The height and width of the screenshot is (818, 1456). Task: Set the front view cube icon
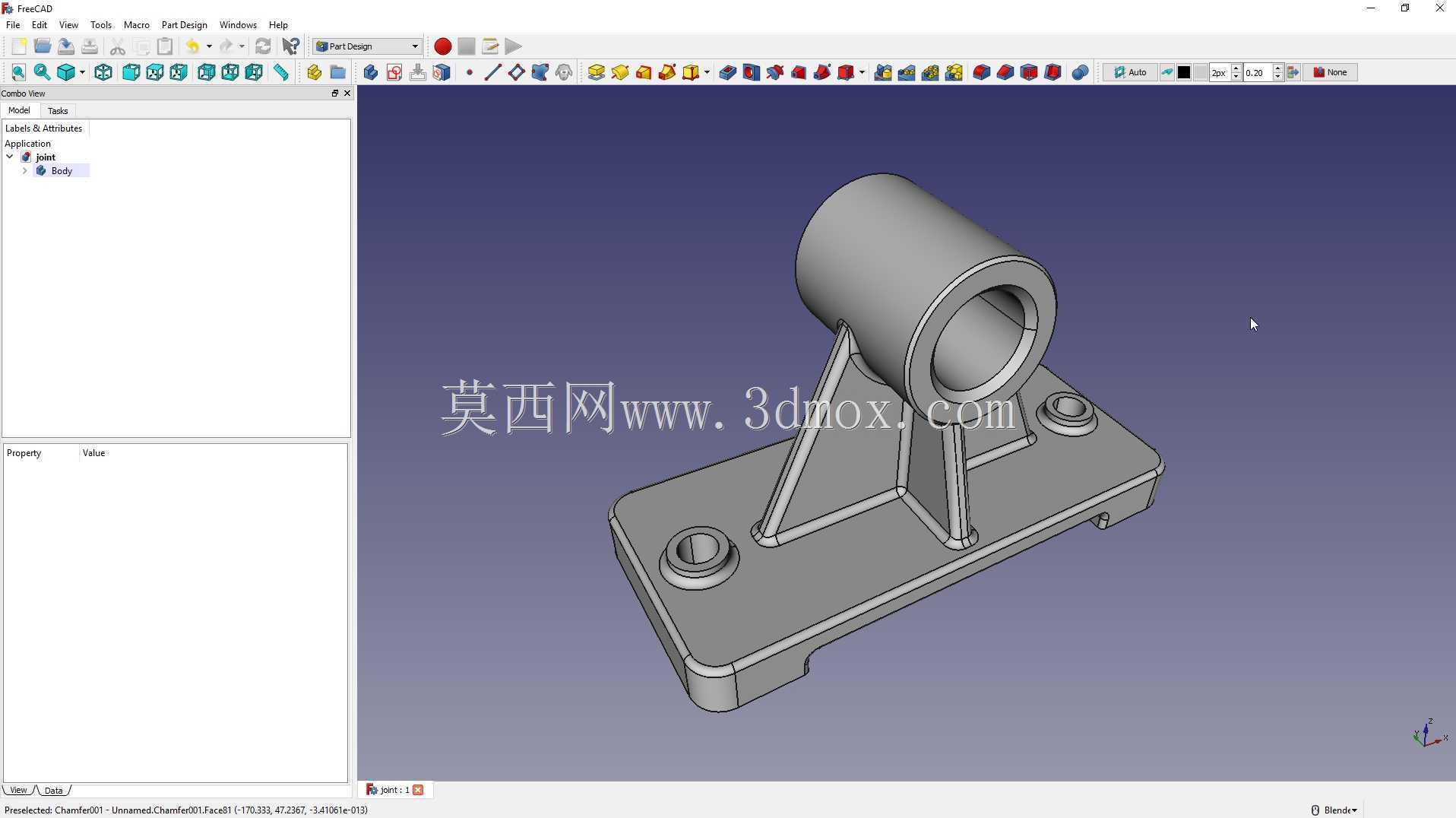(131, 72)
